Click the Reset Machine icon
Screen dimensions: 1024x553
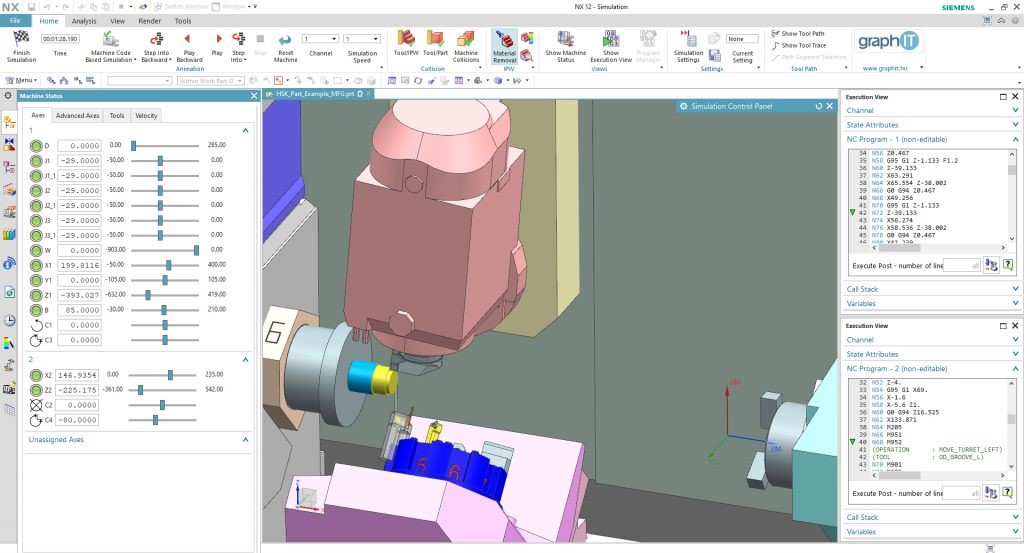[x=285, y=39]
